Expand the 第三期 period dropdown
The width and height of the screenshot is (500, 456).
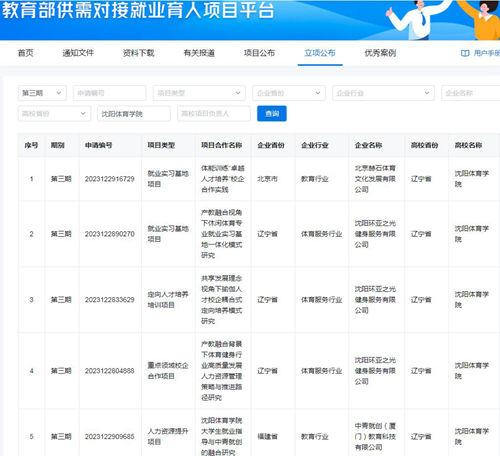(42, 93)
